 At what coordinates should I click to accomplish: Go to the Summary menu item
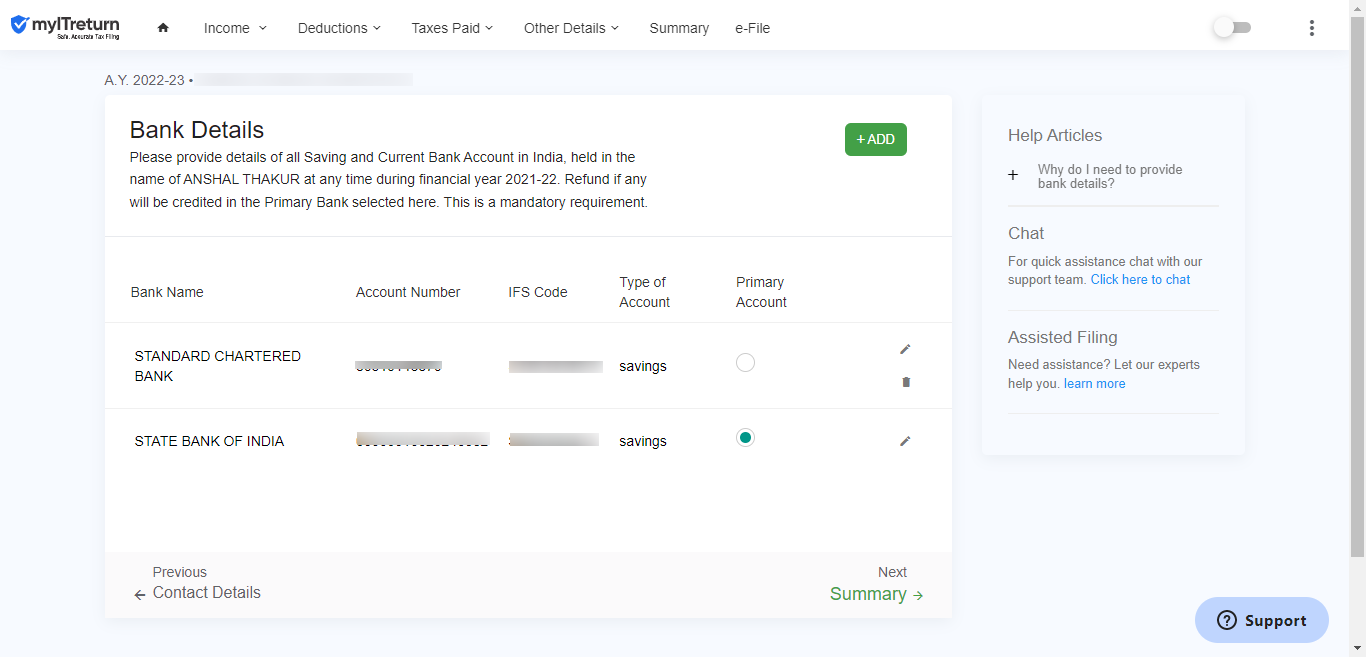(x=679, y=28)
